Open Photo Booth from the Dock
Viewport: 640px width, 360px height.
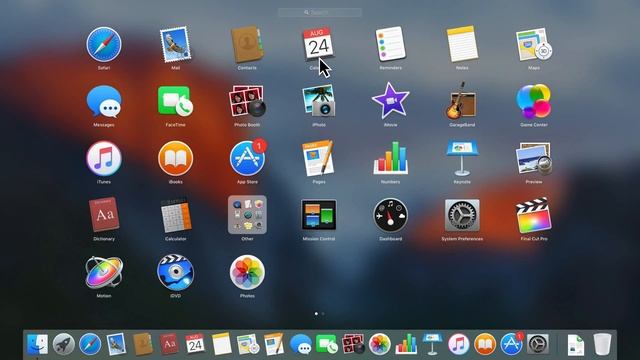pos(353,344)
